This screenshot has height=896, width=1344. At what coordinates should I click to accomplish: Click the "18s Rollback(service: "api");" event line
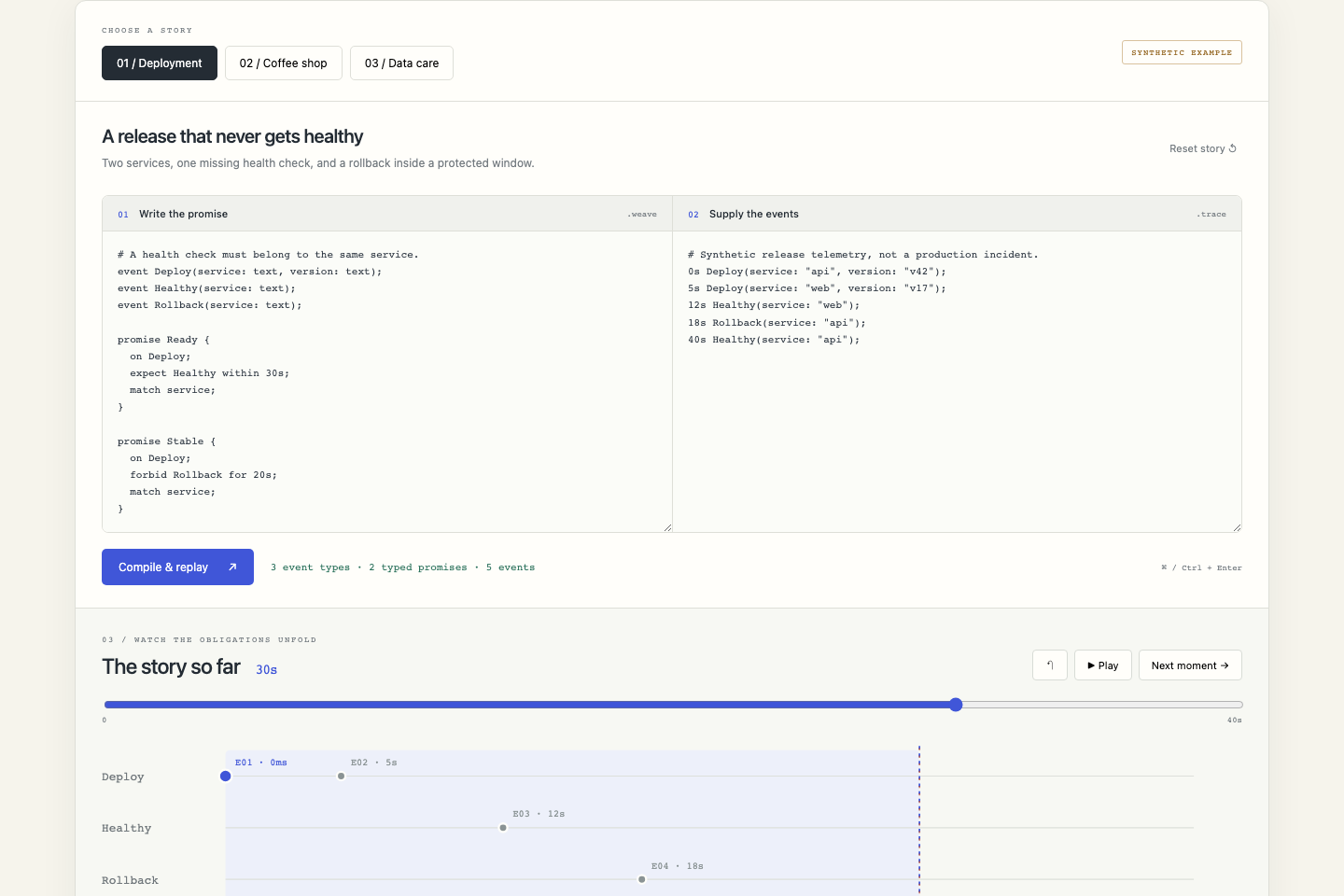coord(777,323)
